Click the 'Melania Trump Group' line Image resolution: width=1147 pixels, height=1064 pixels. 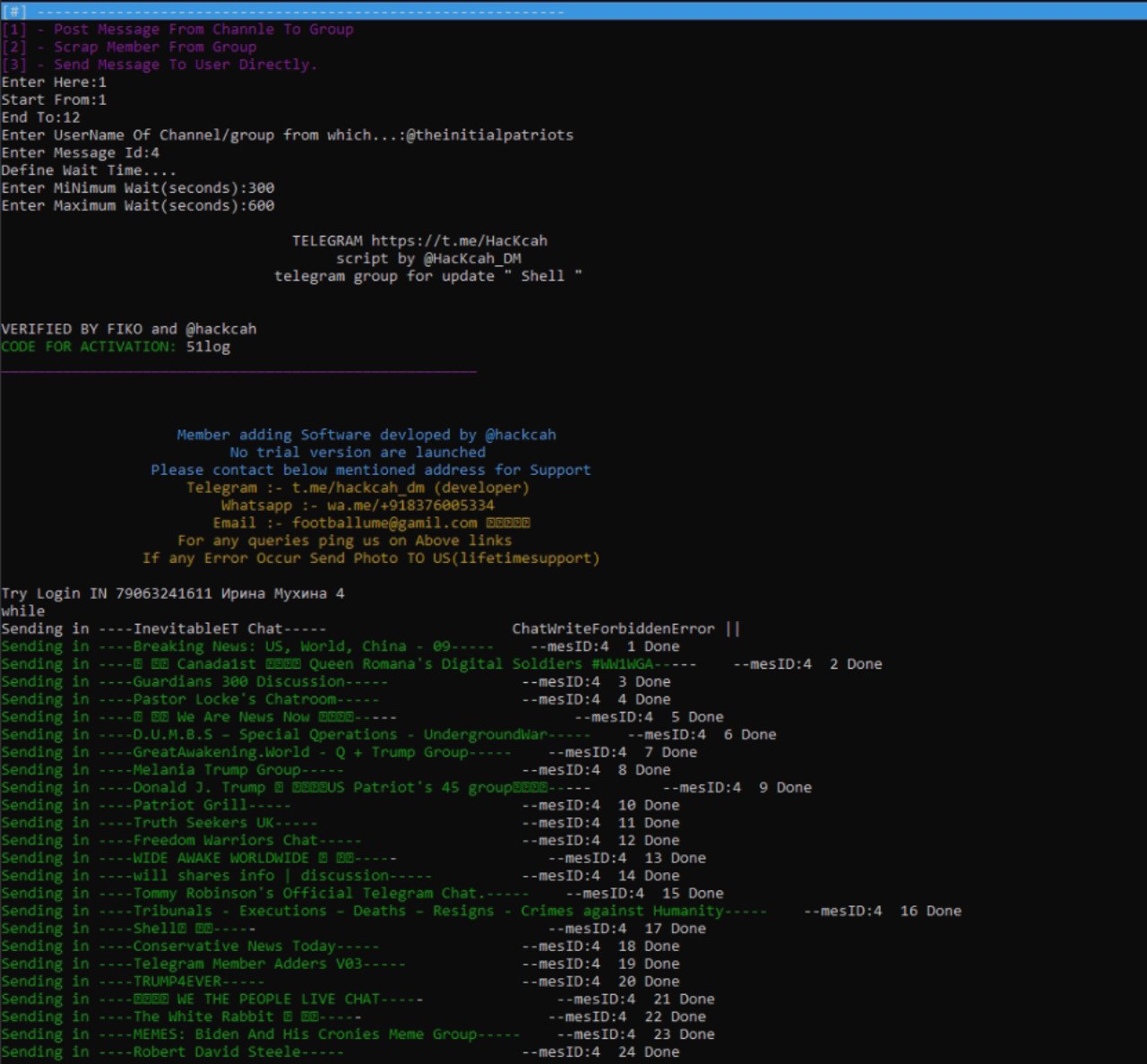tap(336, 770)
